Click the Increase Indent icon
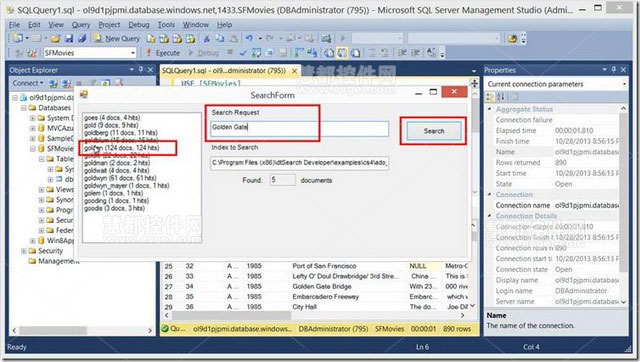This screenshot has height=362, width=640. (416, 53)
